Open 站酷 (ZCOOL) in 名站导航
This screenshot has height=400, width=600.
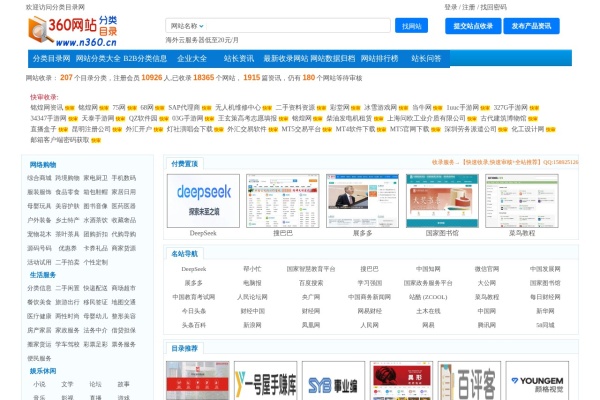[x=428, y=297]
